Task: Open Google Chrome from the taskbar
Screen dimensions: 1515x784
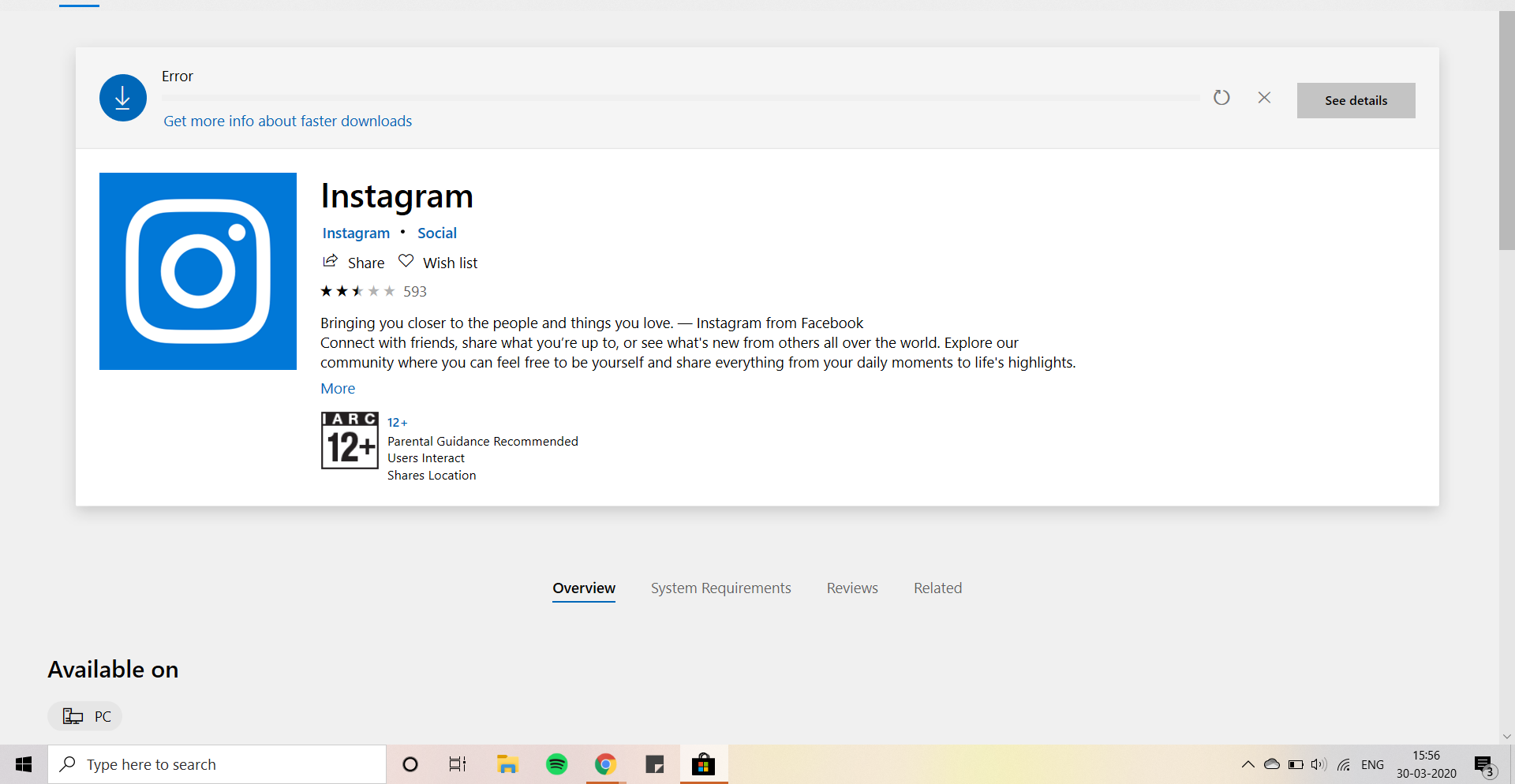Action: [x=606, y=764]
